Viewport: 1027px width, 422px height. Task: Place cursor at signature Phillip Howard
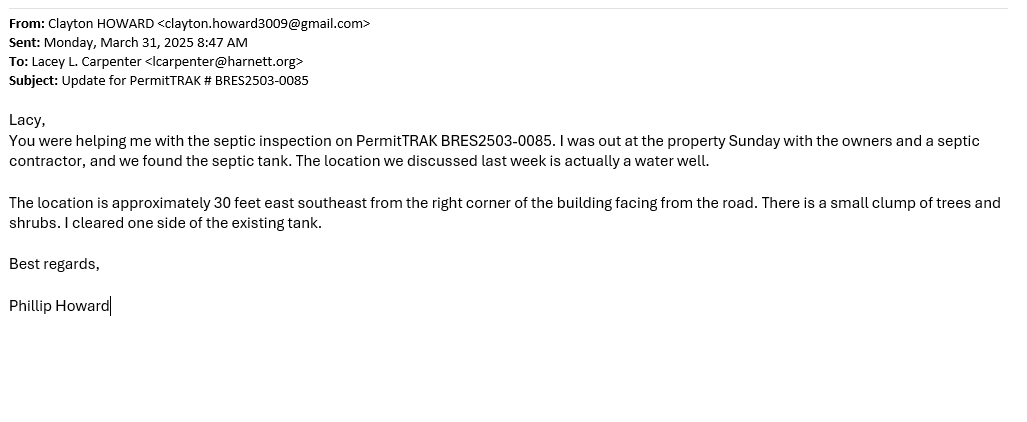pyautogui.click(x=110, y=307)
